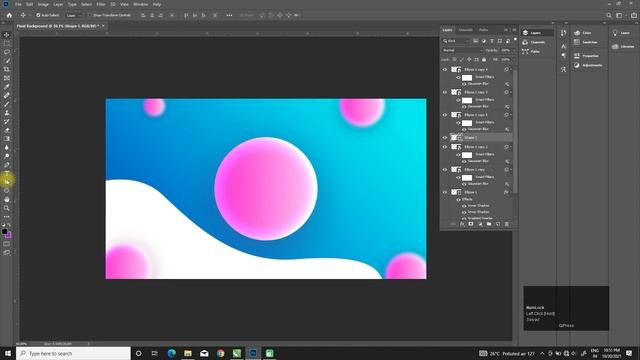Hide the Ellipse 1 copy 4 layer

445,69
